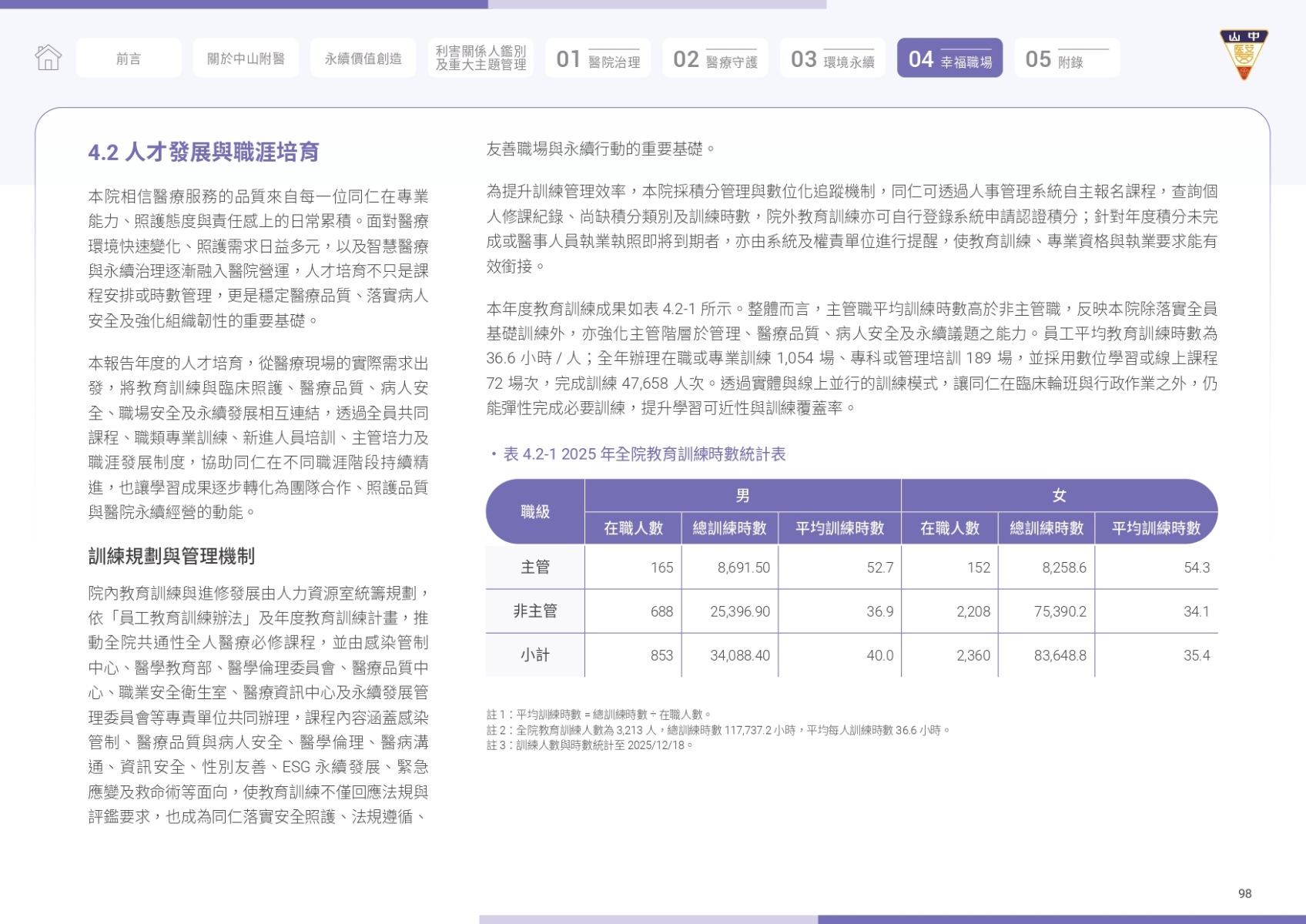Click paragraph starting 本院相信醫療服務的品質
1306x924 pixels.
click(x=259, y=259)
